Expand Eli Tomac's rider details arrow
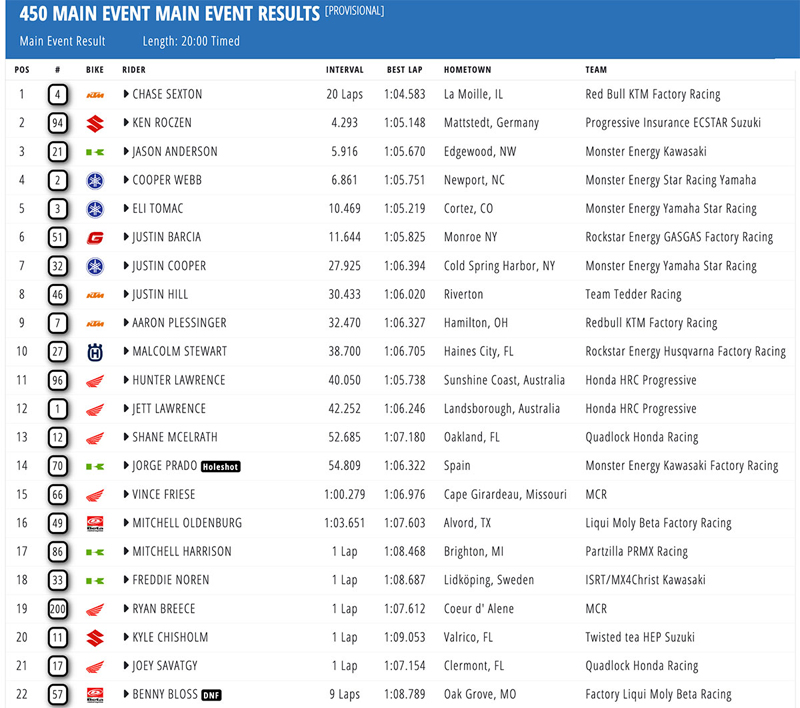Viewport: 800px width, 708px height. [126, 209]
